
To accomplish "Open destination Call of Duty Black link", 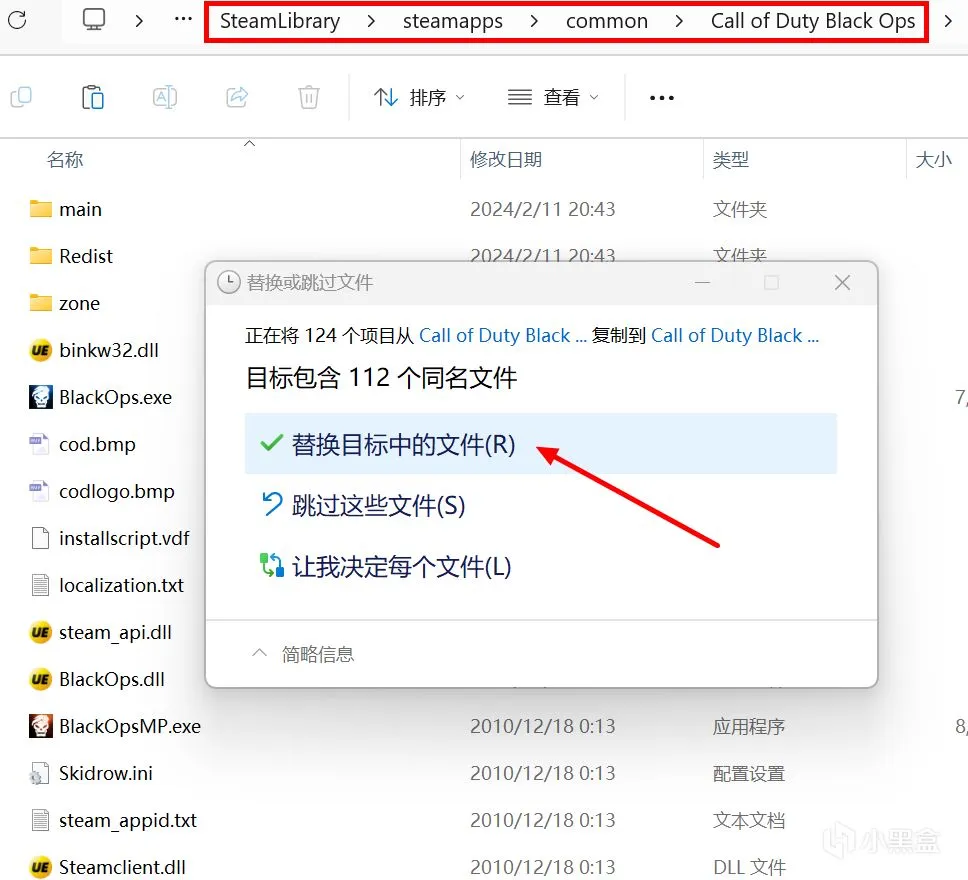I will pyautogui.click(x=735, y=335).
